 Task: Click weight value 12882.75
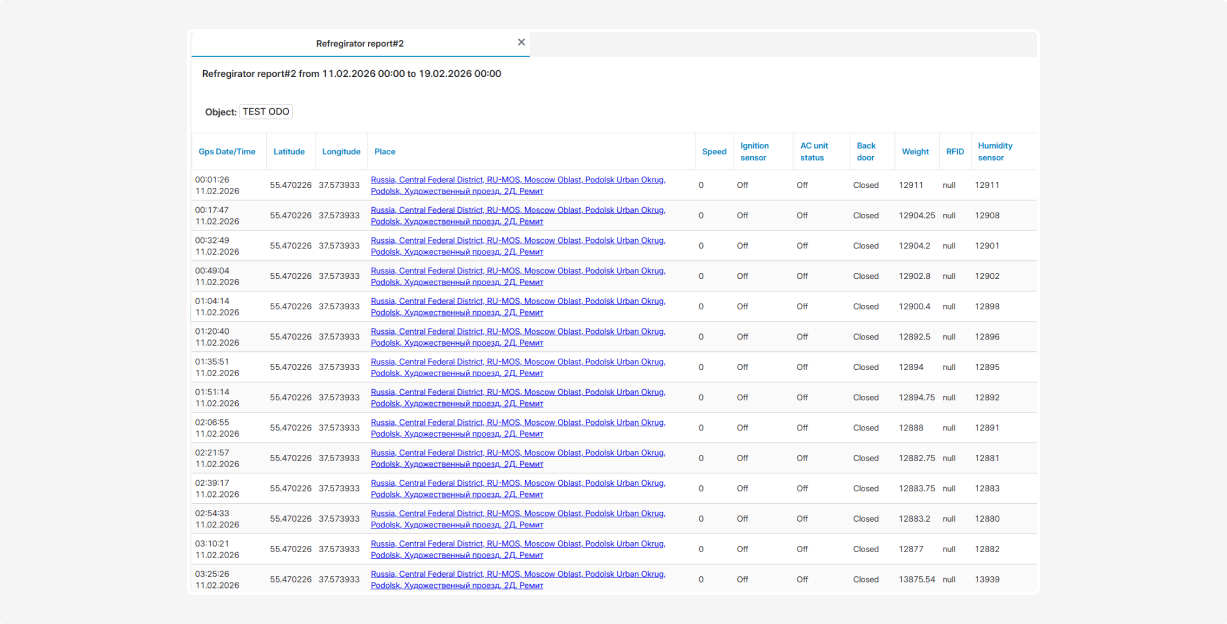(917, 459)
